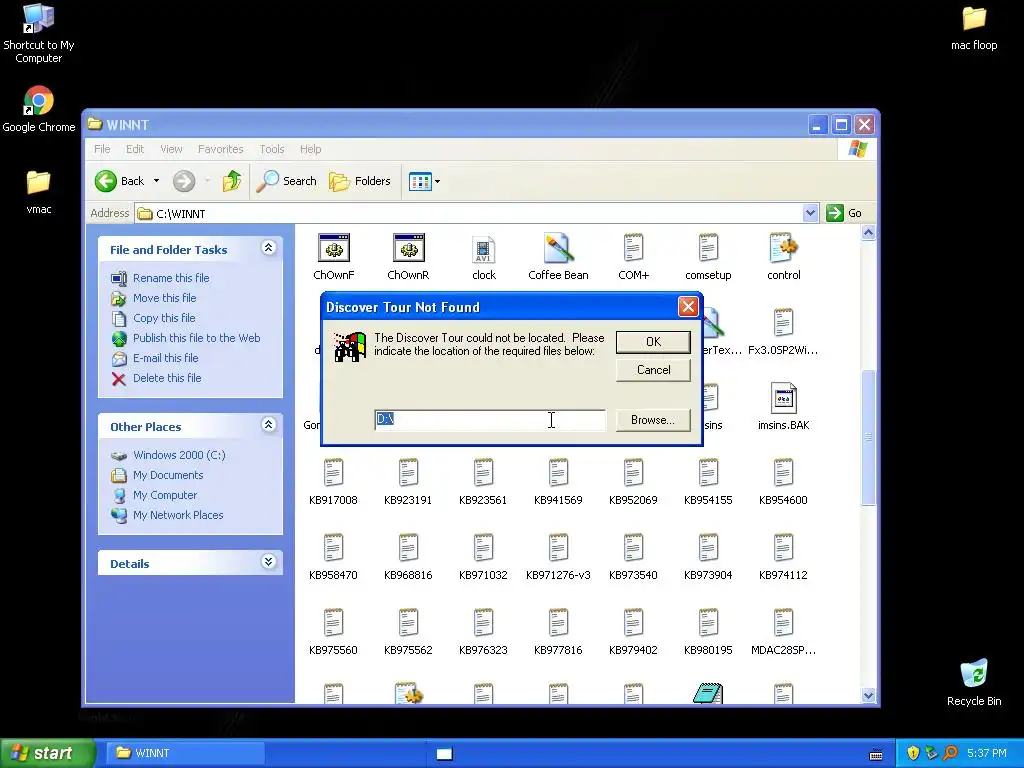Select the KB954600 log file
The height and width of the screenshot is (768, 1024).
(783, 473)
